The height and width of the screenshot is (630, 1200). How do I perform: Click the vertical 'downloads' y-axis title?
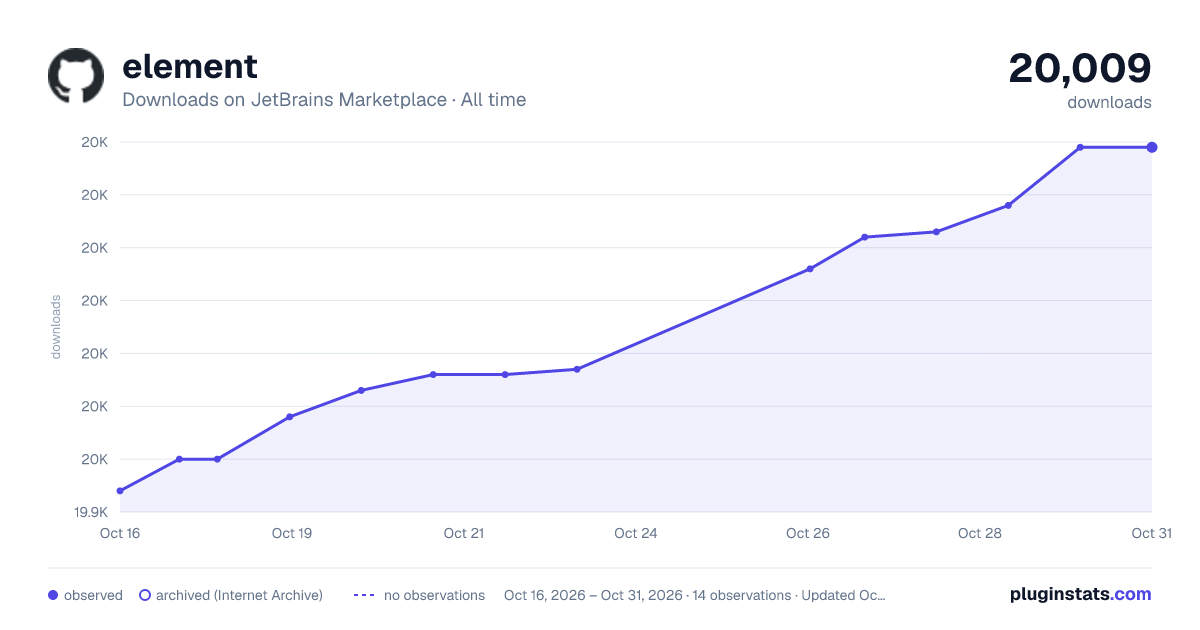[56, 326]
